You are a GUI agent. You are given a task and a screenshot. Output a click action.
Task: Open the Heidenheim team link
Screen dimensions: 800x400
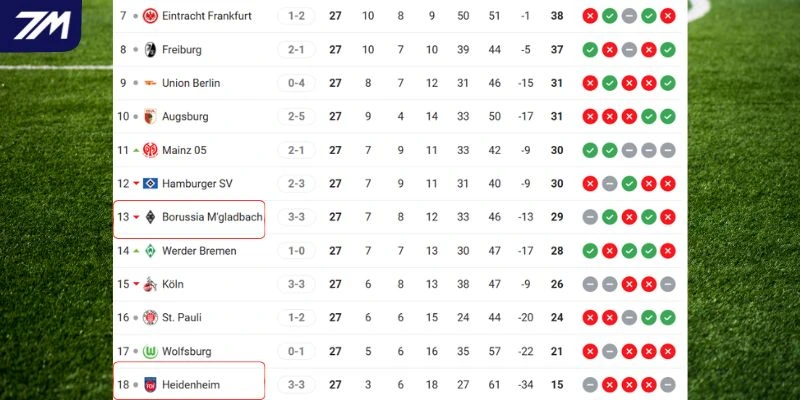[x=190, y=385]
